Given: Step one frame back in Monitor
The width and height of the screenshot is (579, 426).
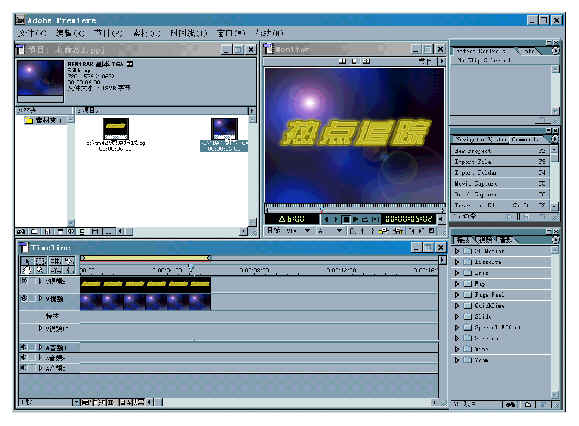Looking at the screenshot, I should coord(326,219).
